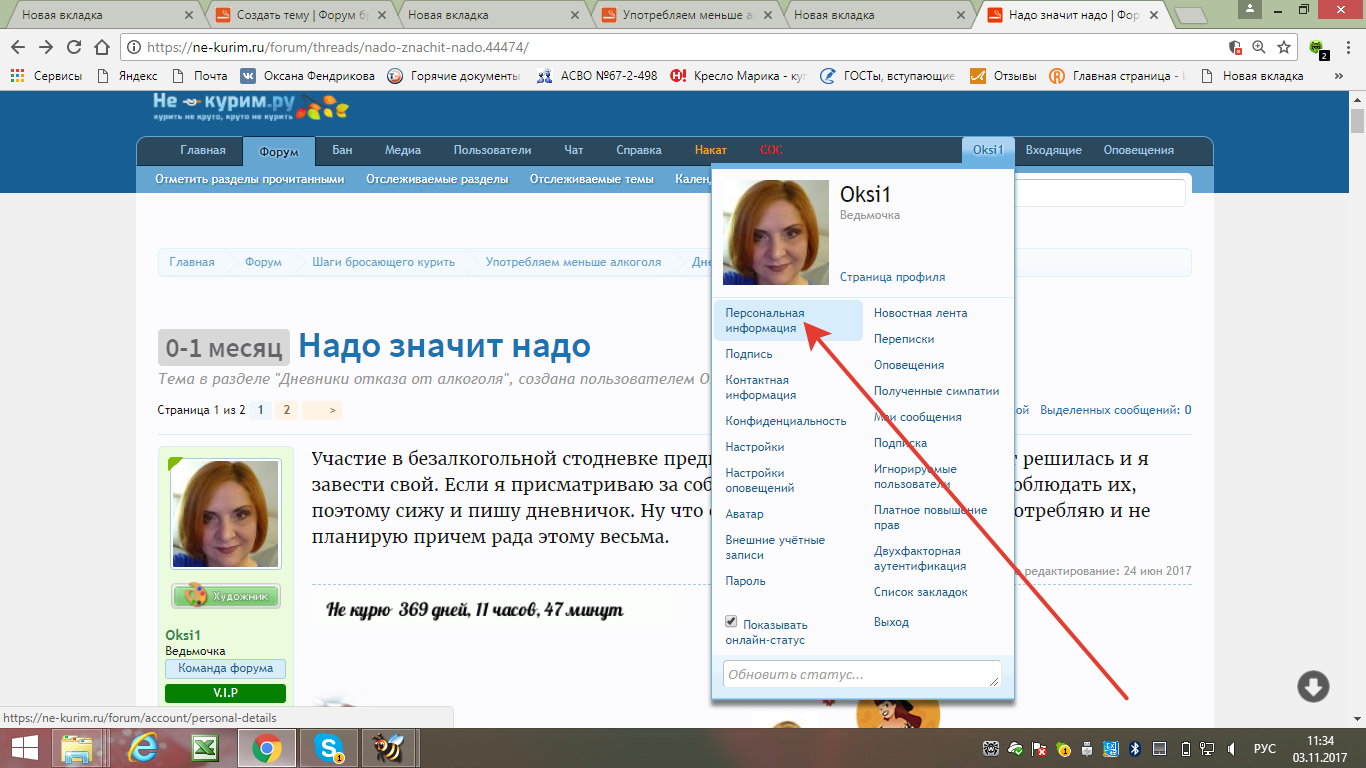
Task: Open the Страница профиля link
Action: pos(892,277)
